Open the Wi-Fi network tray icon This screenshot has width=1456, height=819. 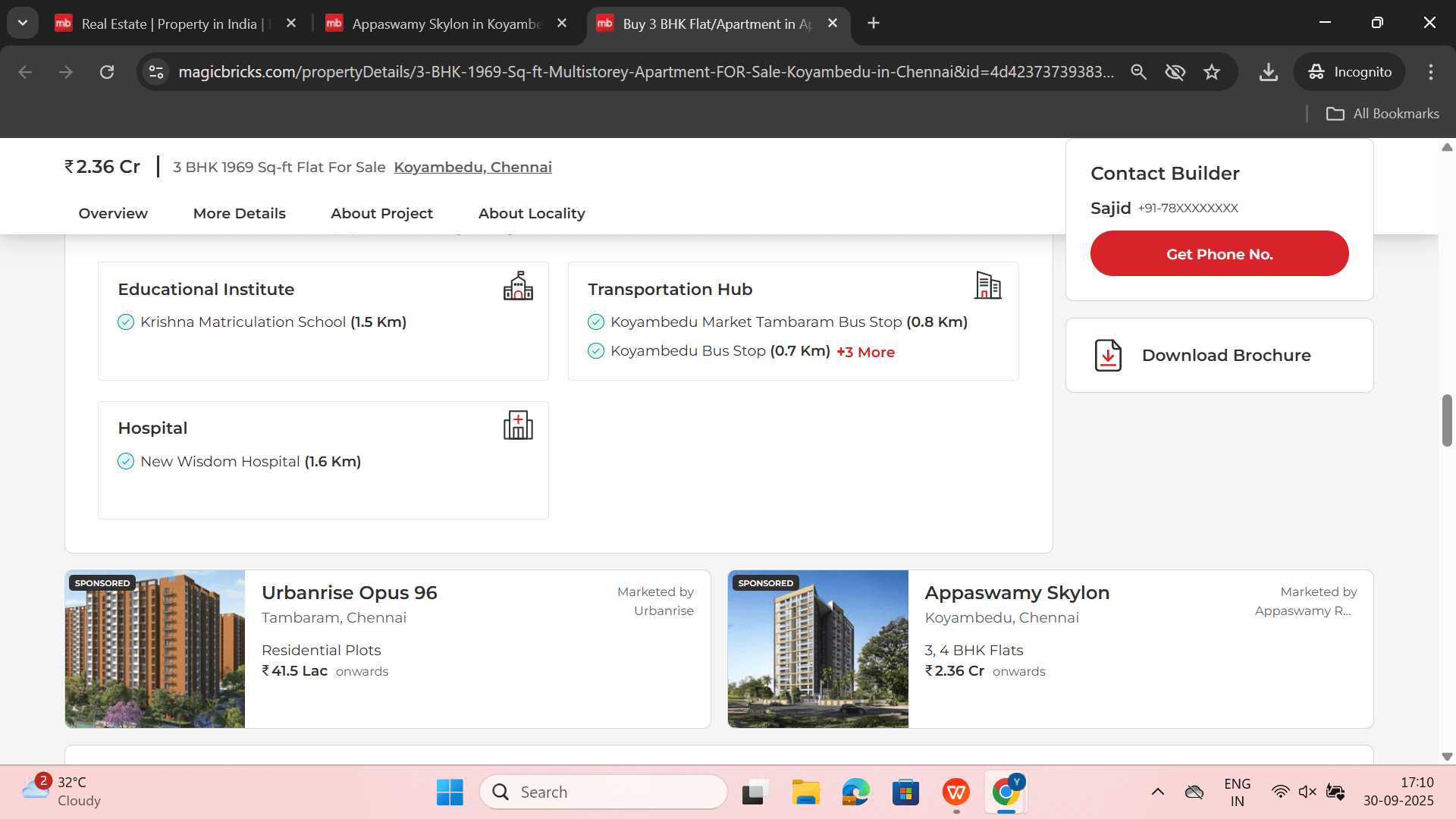coord(1280,792)
